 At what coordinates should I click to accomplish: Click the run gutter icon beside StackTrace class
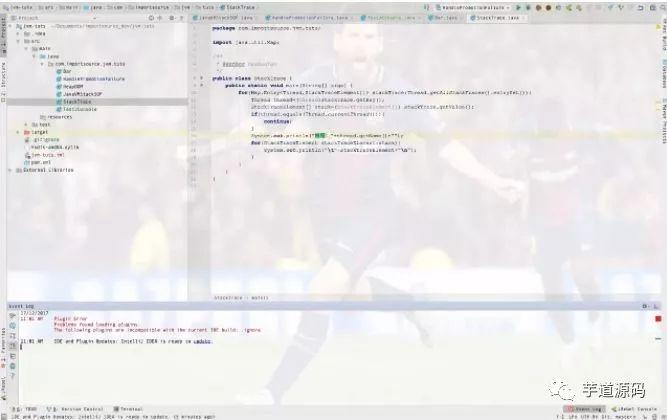tap(203, 78)
